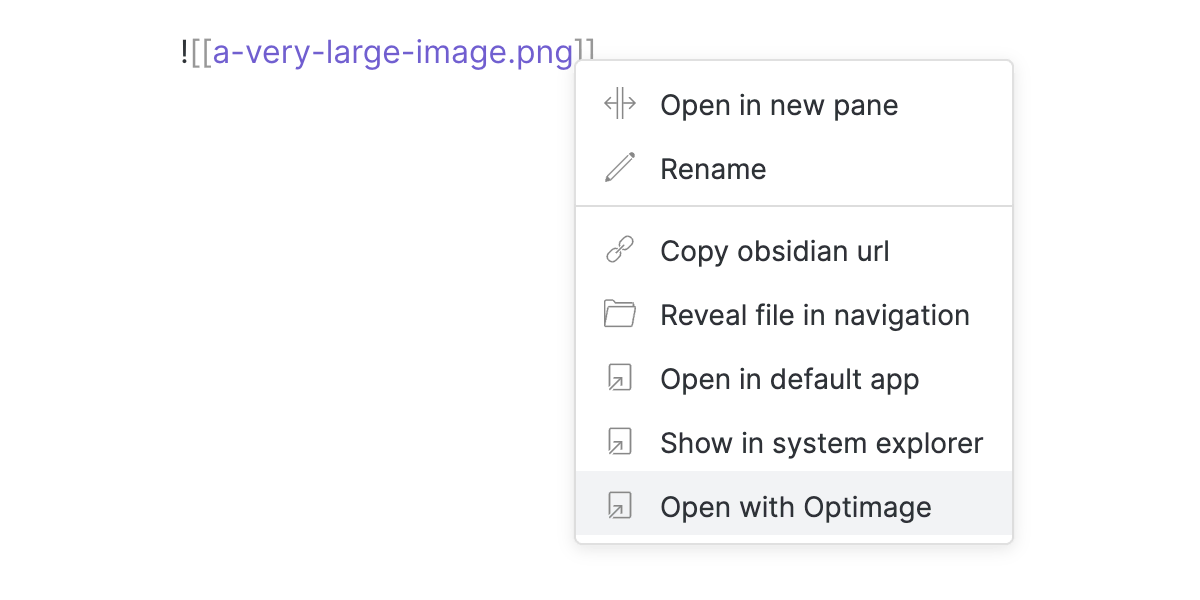Choose Open with Optimage
1200x600 pixels.
[795, 506]
